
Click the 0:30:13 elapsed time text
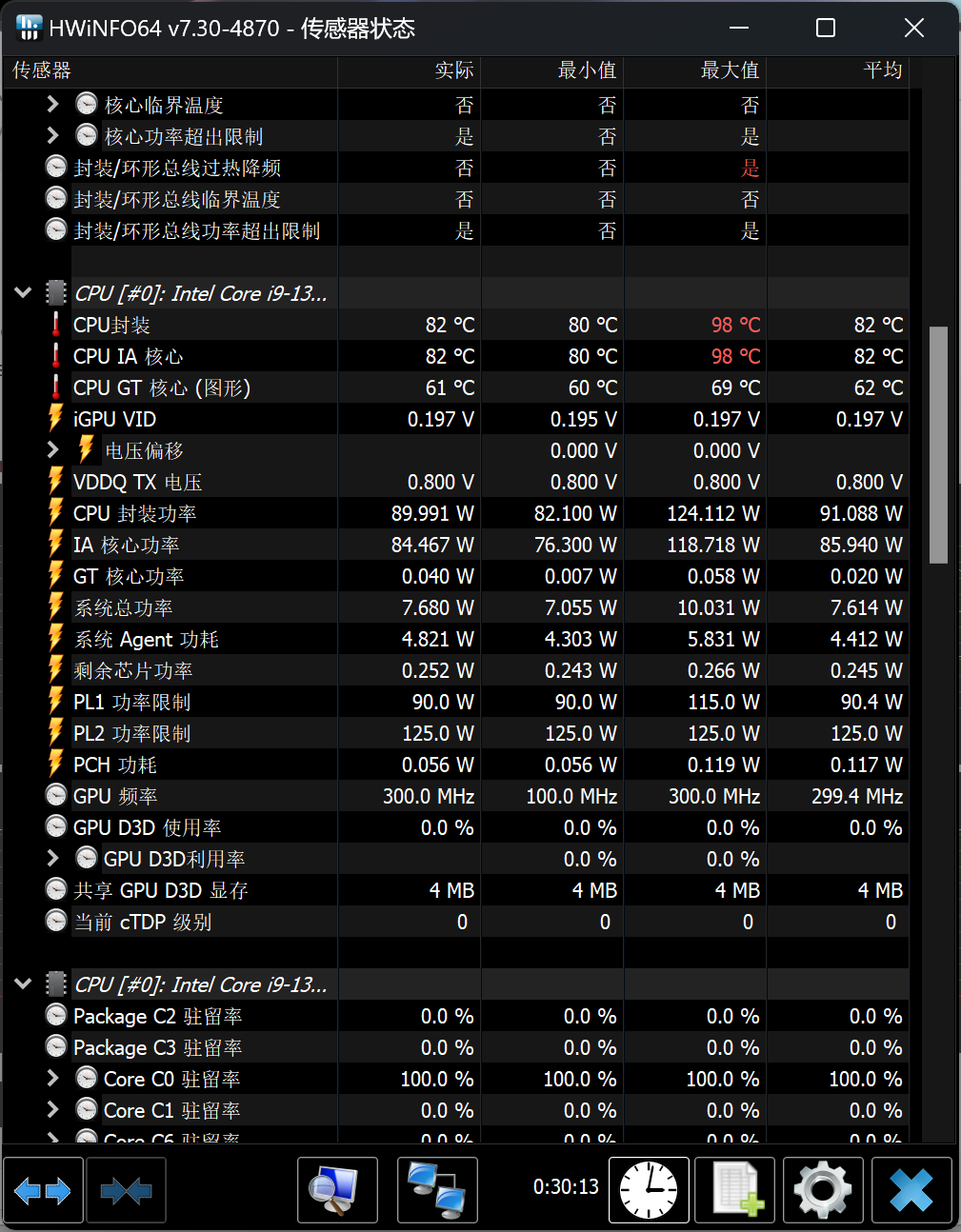coord(566,1186)
